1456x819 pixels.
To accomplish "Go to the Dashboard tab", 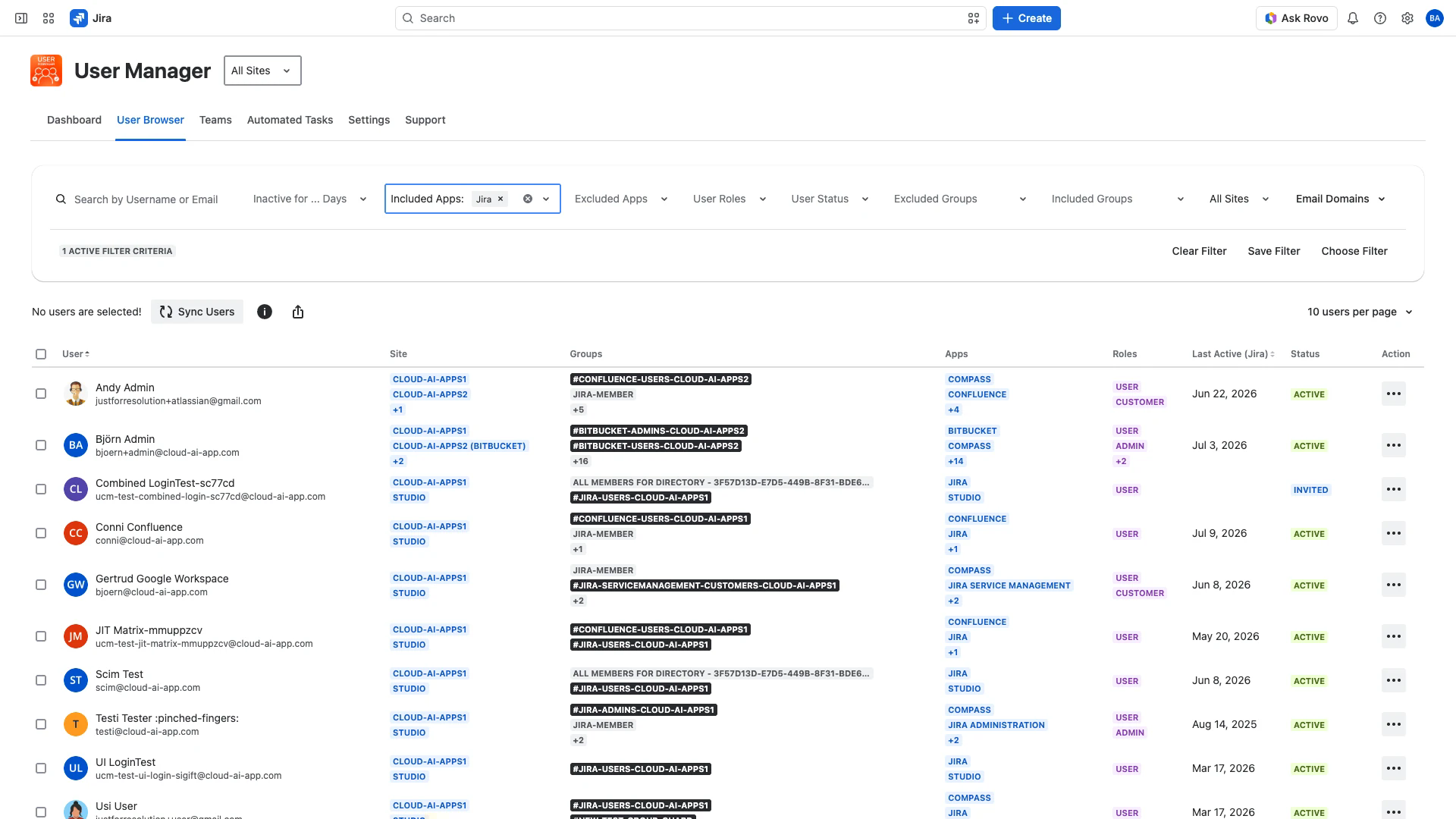I will click(74, 120).
